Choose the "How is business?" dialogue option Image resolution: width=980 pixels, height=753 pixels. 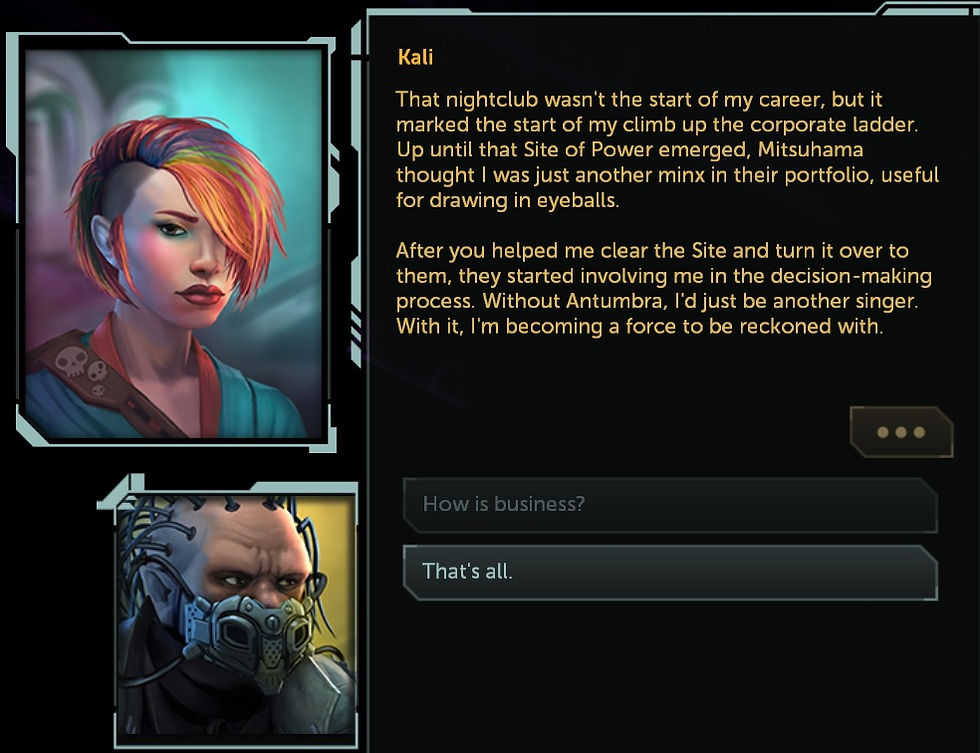tap(670, 505)
